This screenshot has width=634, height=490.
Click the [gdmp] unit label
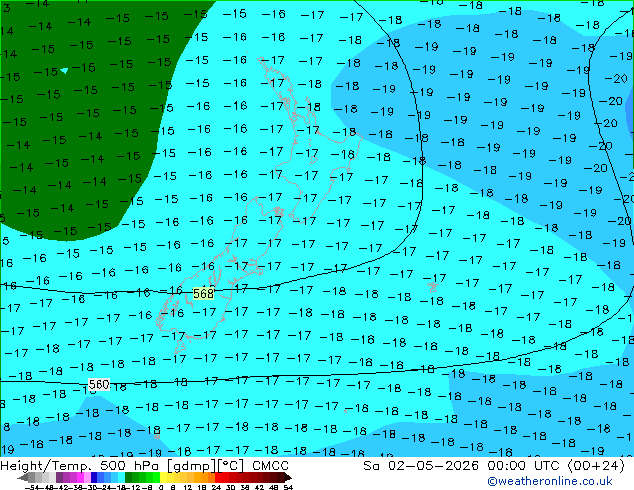(192, 466)
